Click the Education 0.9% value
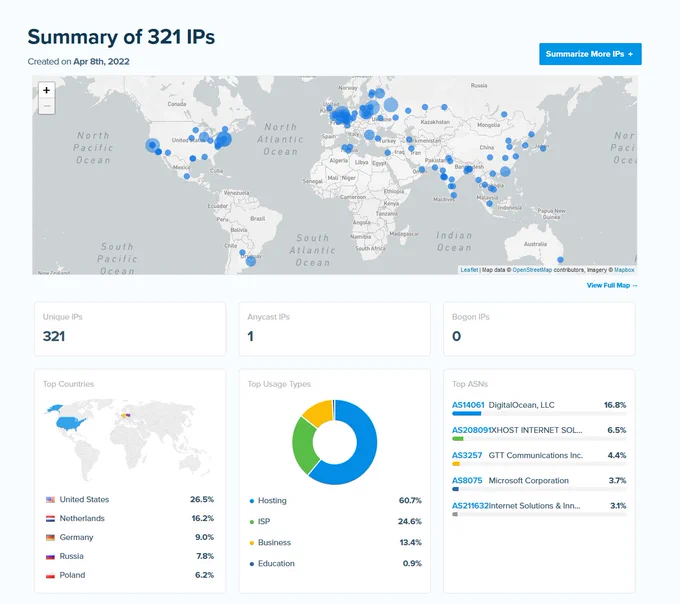Image resolution: width=680 pixels, height=604 pixels. coord(412,564)
